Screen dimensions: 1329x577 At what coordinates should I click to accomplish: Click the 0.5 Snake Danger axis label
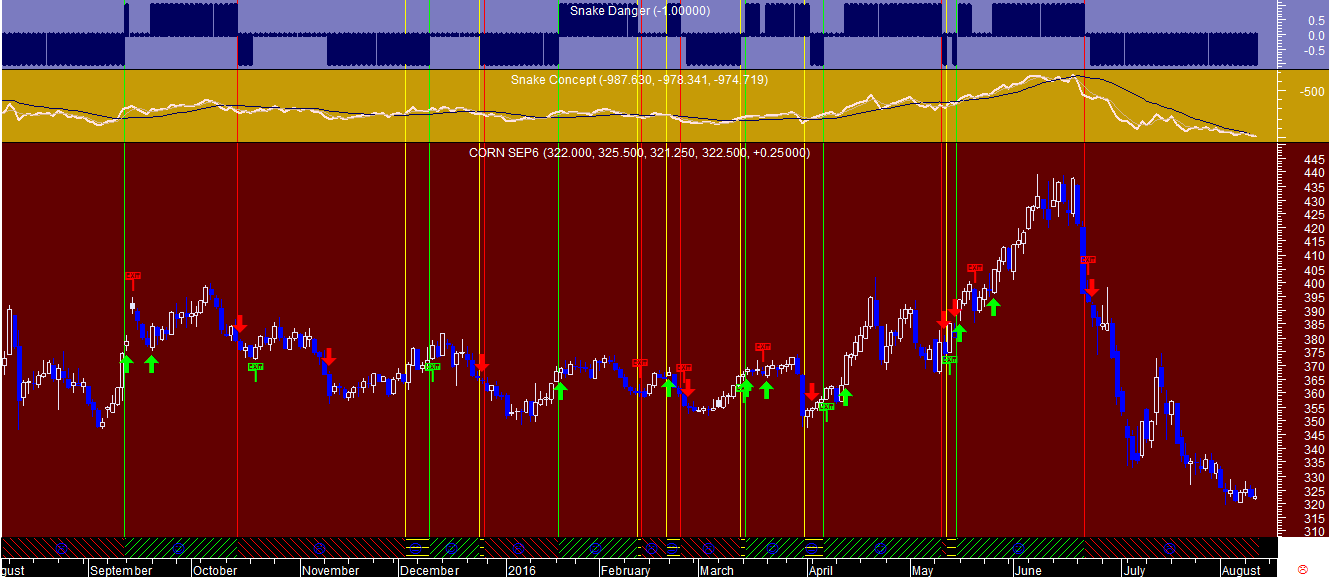click(1316, 20)
